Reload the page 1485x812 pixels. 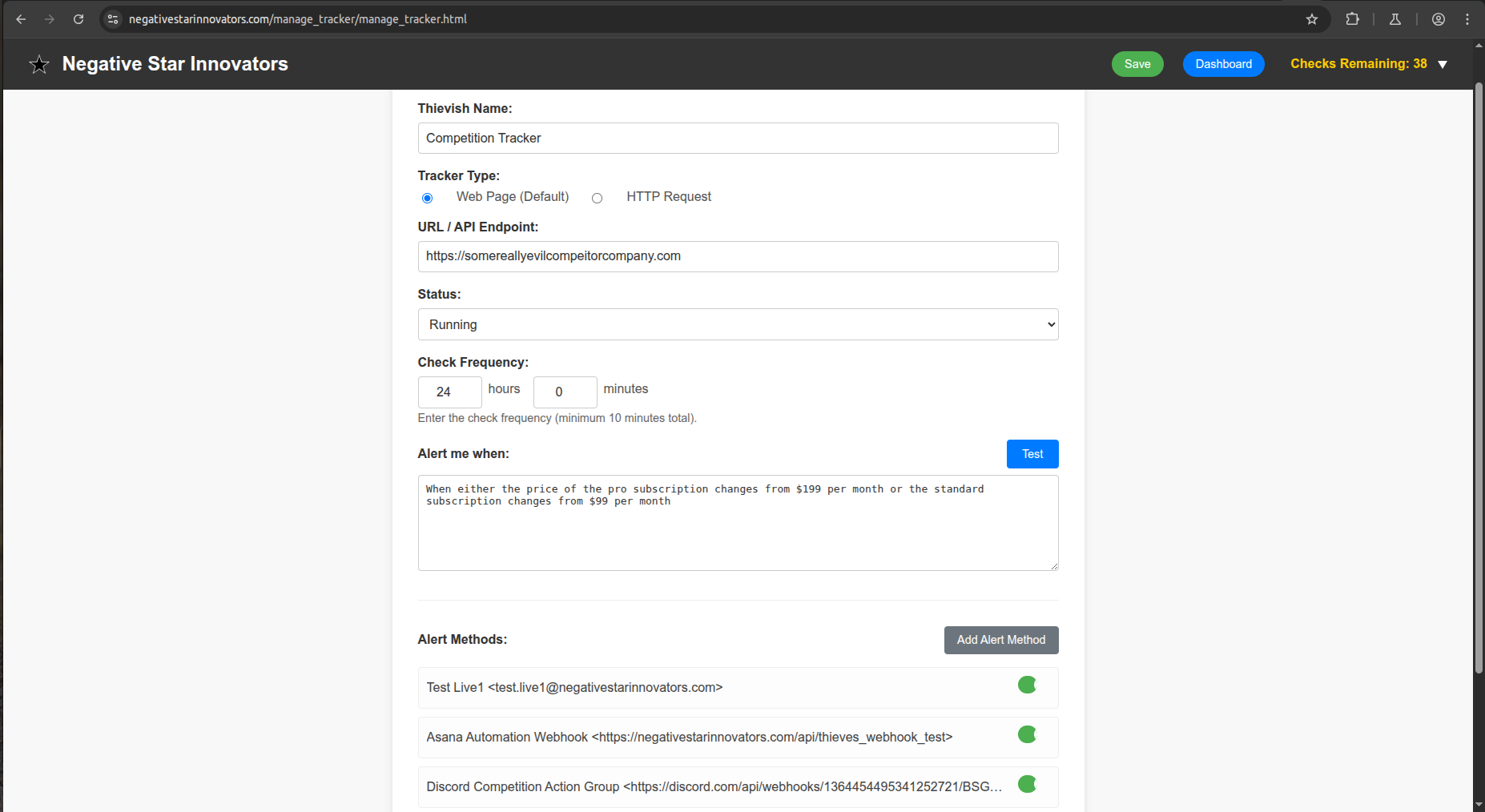pyautogui.click(x=78, y=19)
